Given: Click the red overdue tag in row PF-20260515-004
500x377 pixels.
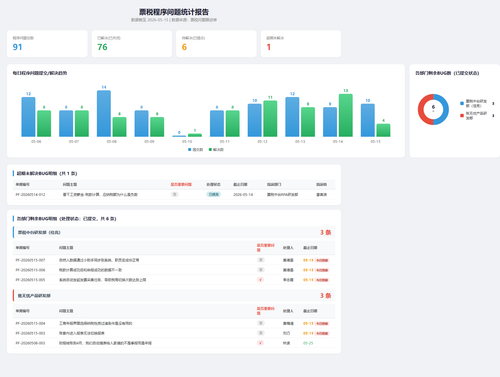Looking at the screenshot, I should [x=322, y=324].
